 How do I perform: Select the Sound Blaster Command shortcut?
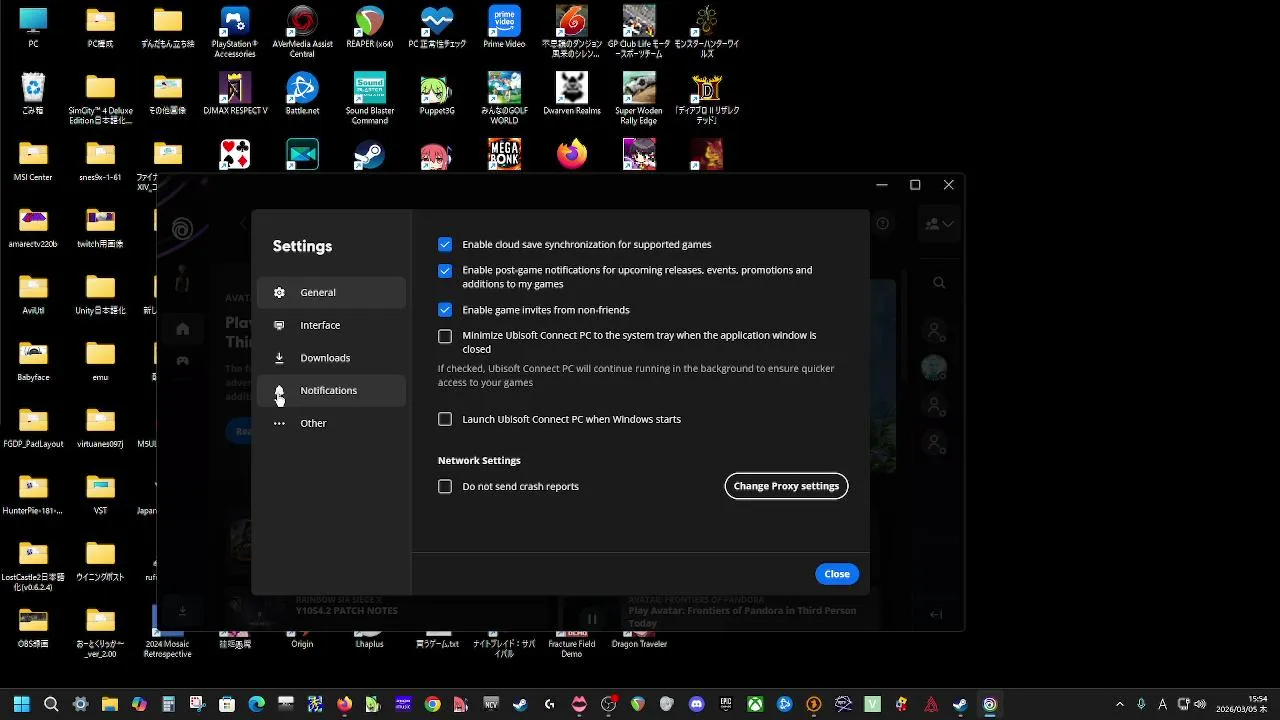(x=370, y=98)
